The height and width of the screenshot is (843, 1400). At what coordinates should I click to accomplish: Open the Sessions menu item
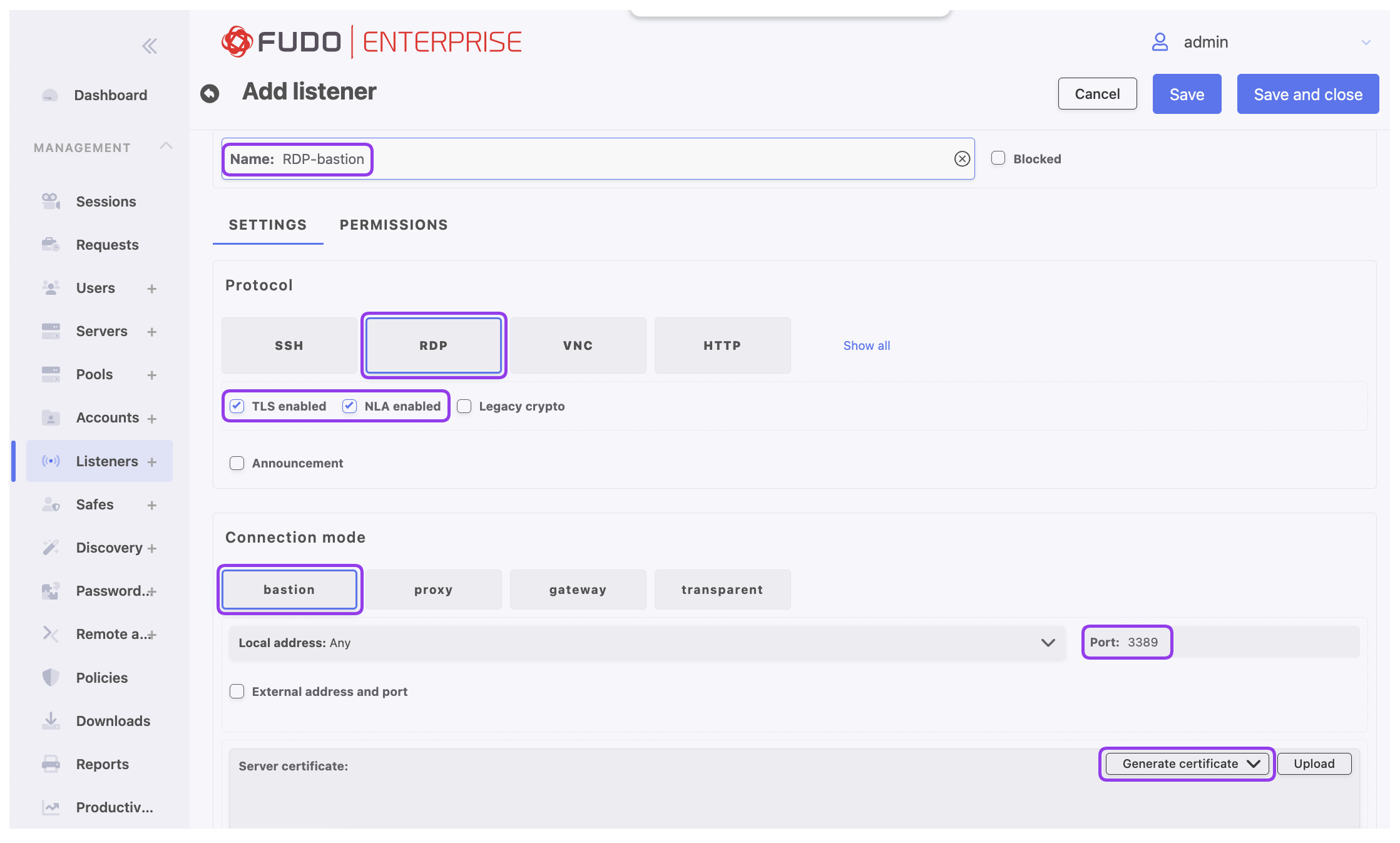coord(106,202)
